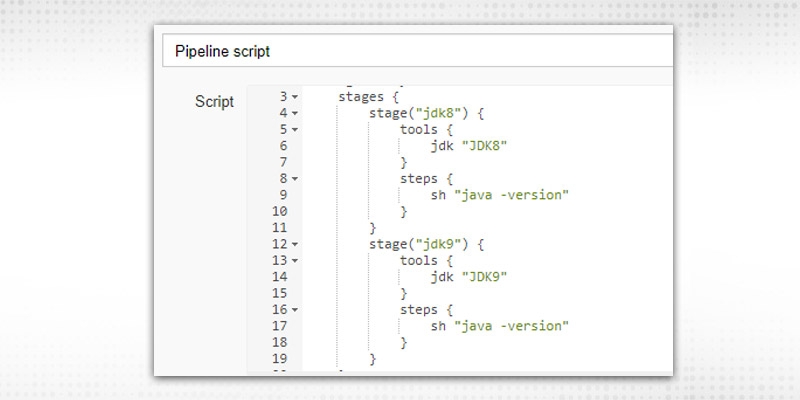Click the "Script" label
The image size is (800, 400).
coord(214,102)
